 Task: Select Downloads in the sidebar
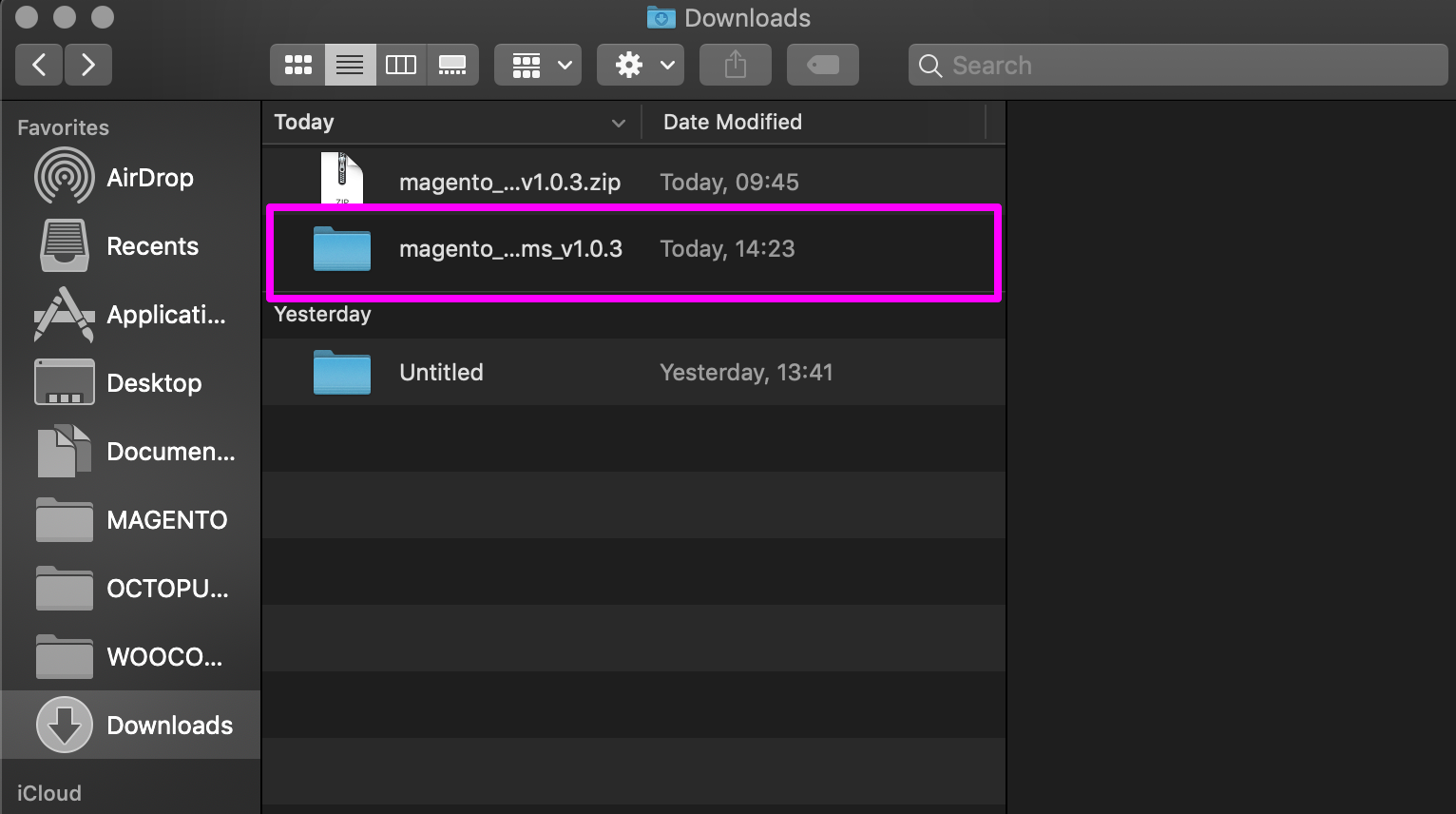(131, 726)
